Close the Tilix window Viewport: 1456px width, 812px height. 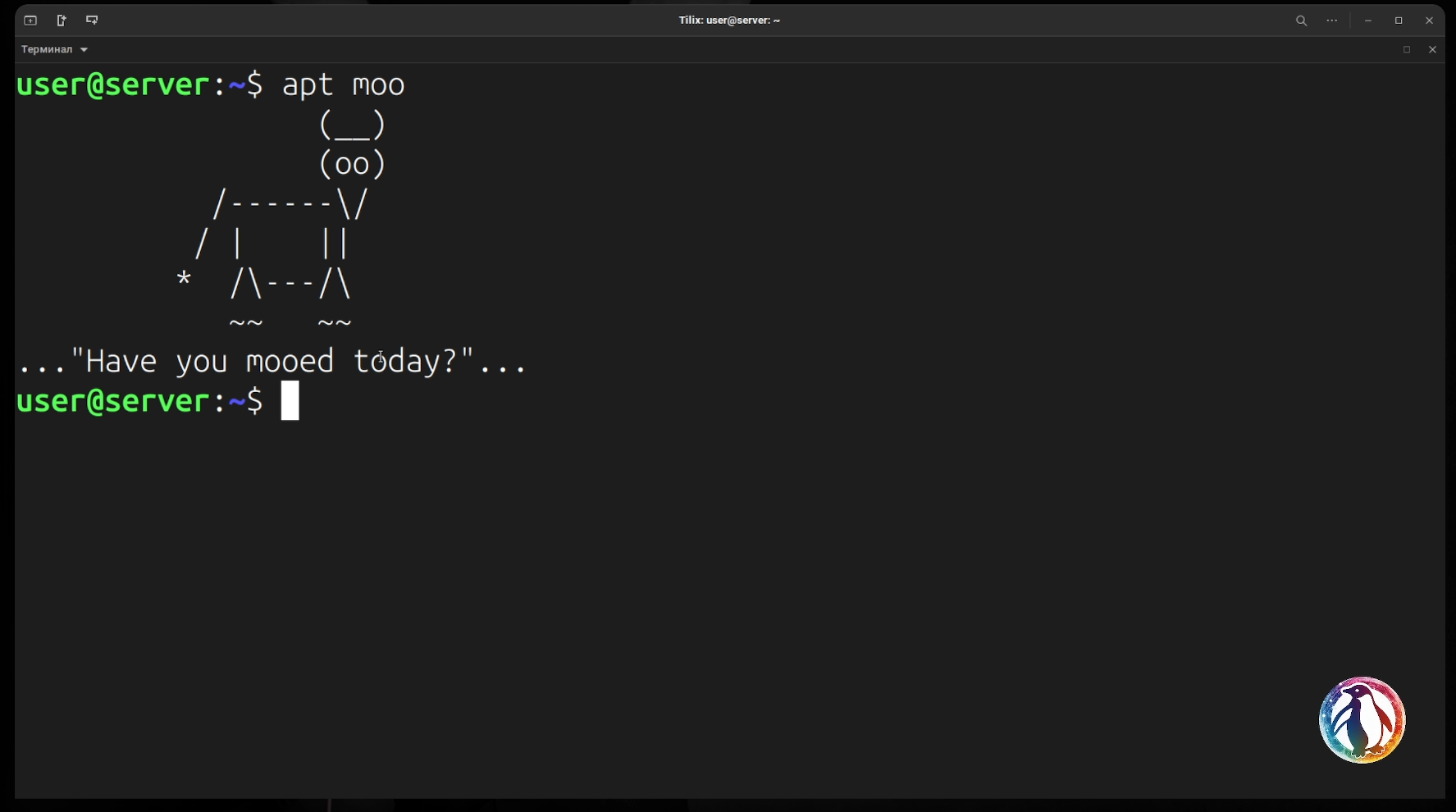pos(1429,21)
